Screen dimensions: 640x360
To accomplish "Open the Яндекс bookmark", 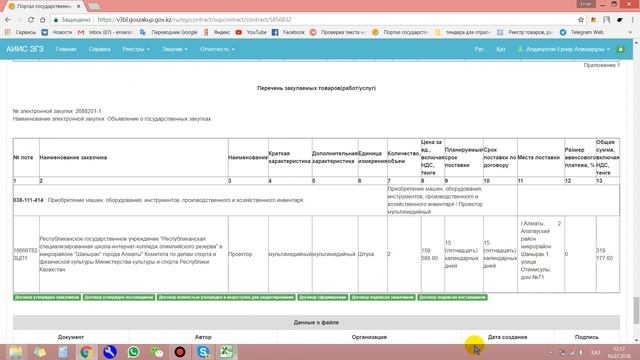I will (217, 32).
